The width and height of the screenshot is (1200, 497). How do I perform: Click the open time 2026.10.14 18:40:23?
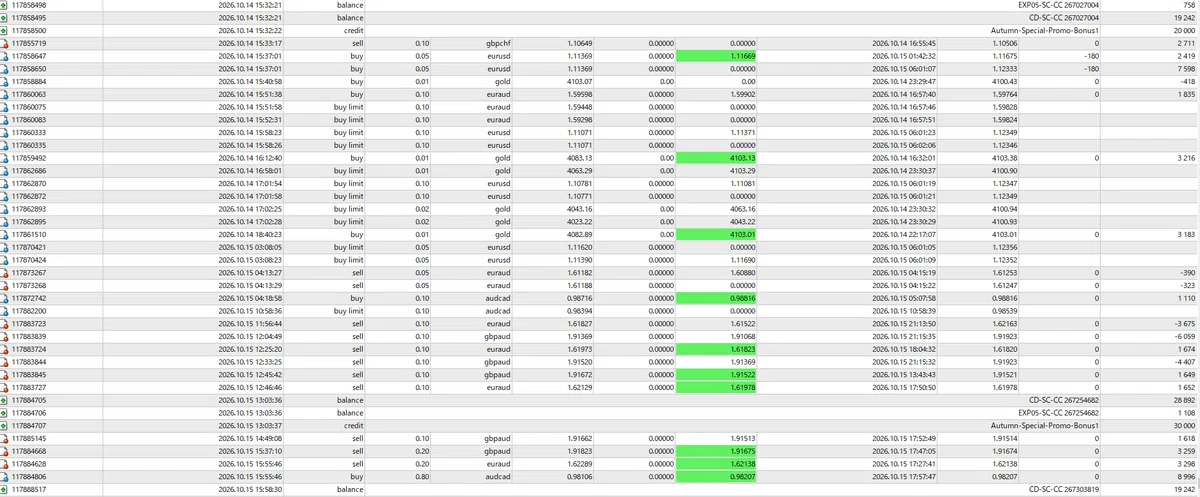[x=250, y=235]
